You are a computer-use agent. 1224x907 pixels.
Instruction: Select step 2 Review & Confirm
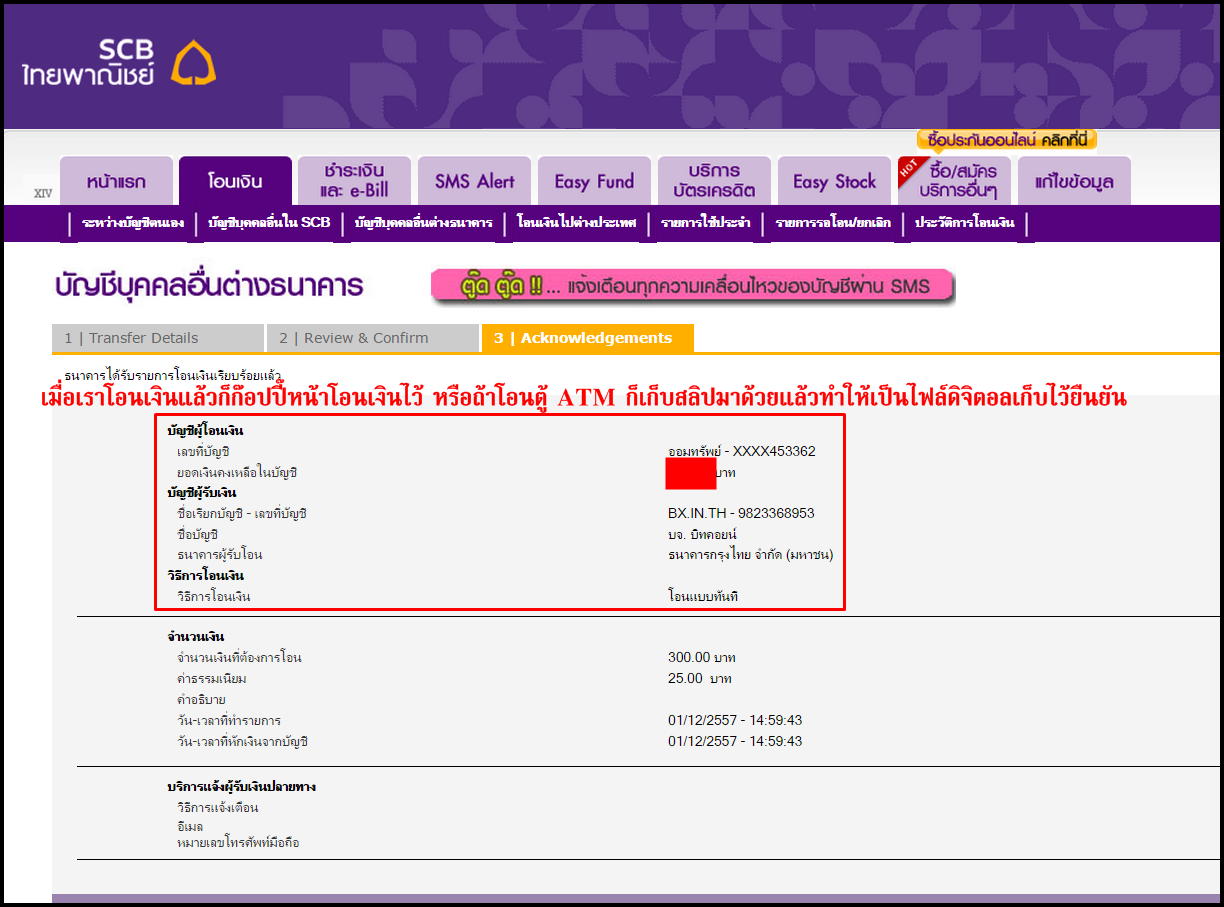click(373, 338)
